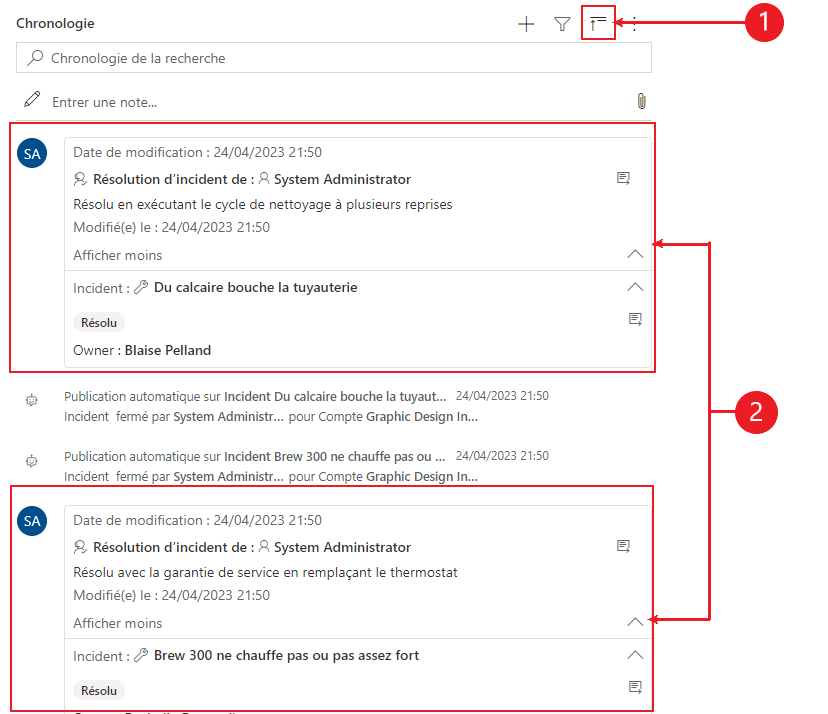Select text Résolu en exécutant le cycle de nettoyage
The height and width of the screenshot is (714, 828).
[262, 204]
